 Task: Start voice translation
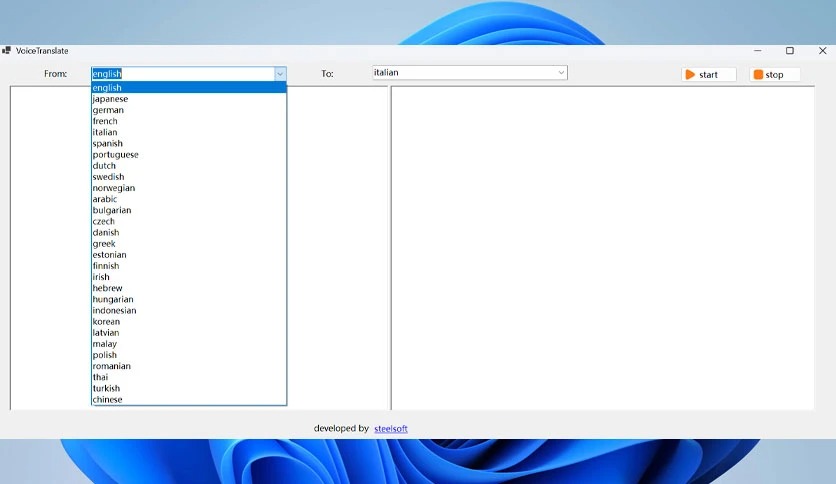tap(709, 75)
